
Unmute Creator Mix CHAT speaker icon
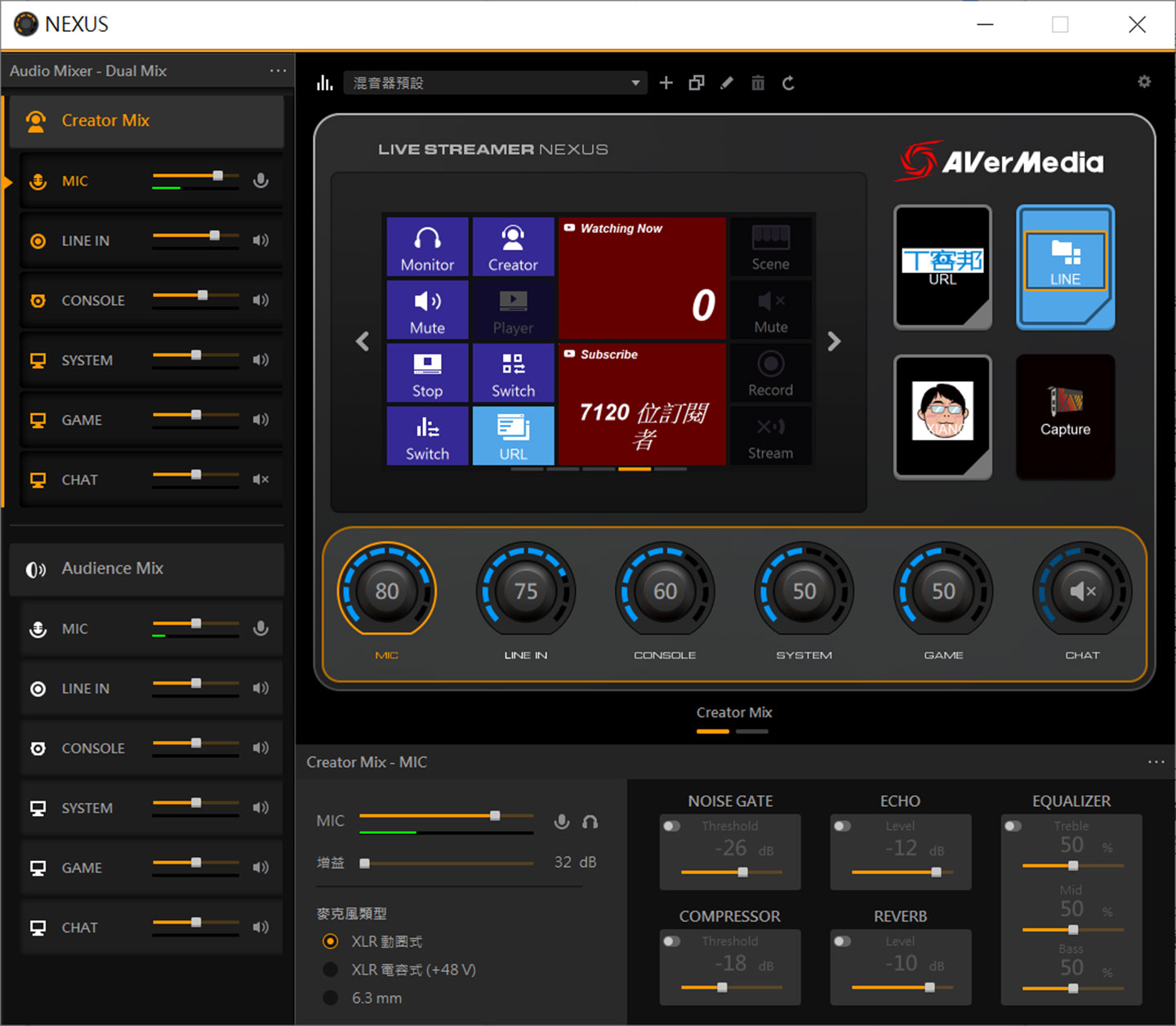click(x=261, y=480)
